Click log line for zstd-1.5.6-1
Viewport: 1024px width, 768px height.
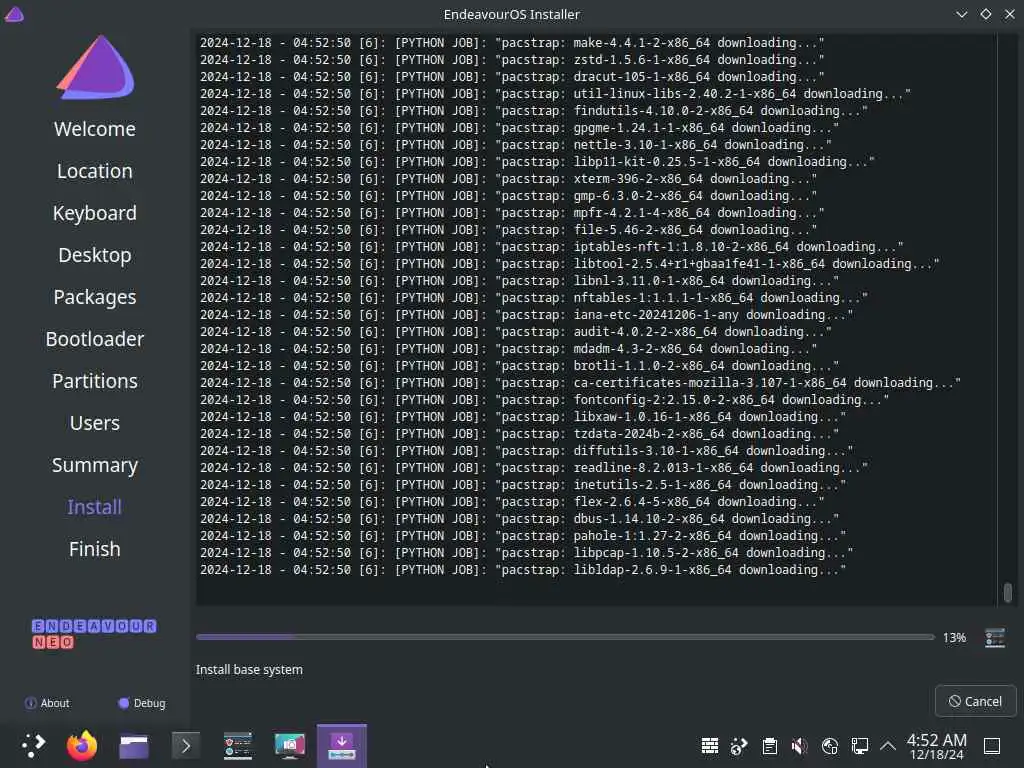point(512,59)
